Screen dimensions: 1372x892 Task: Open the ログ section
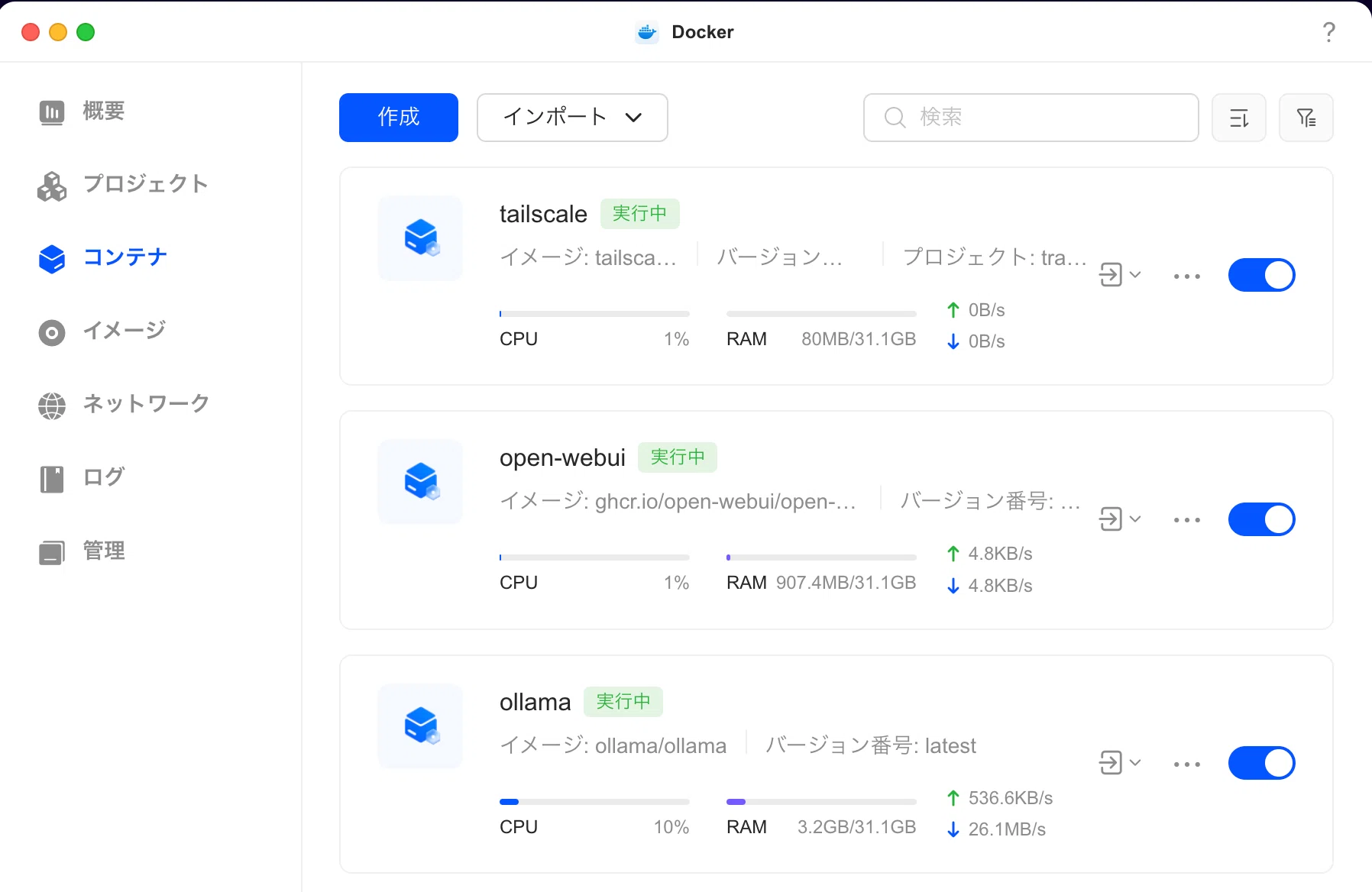[x=81, y=477]
